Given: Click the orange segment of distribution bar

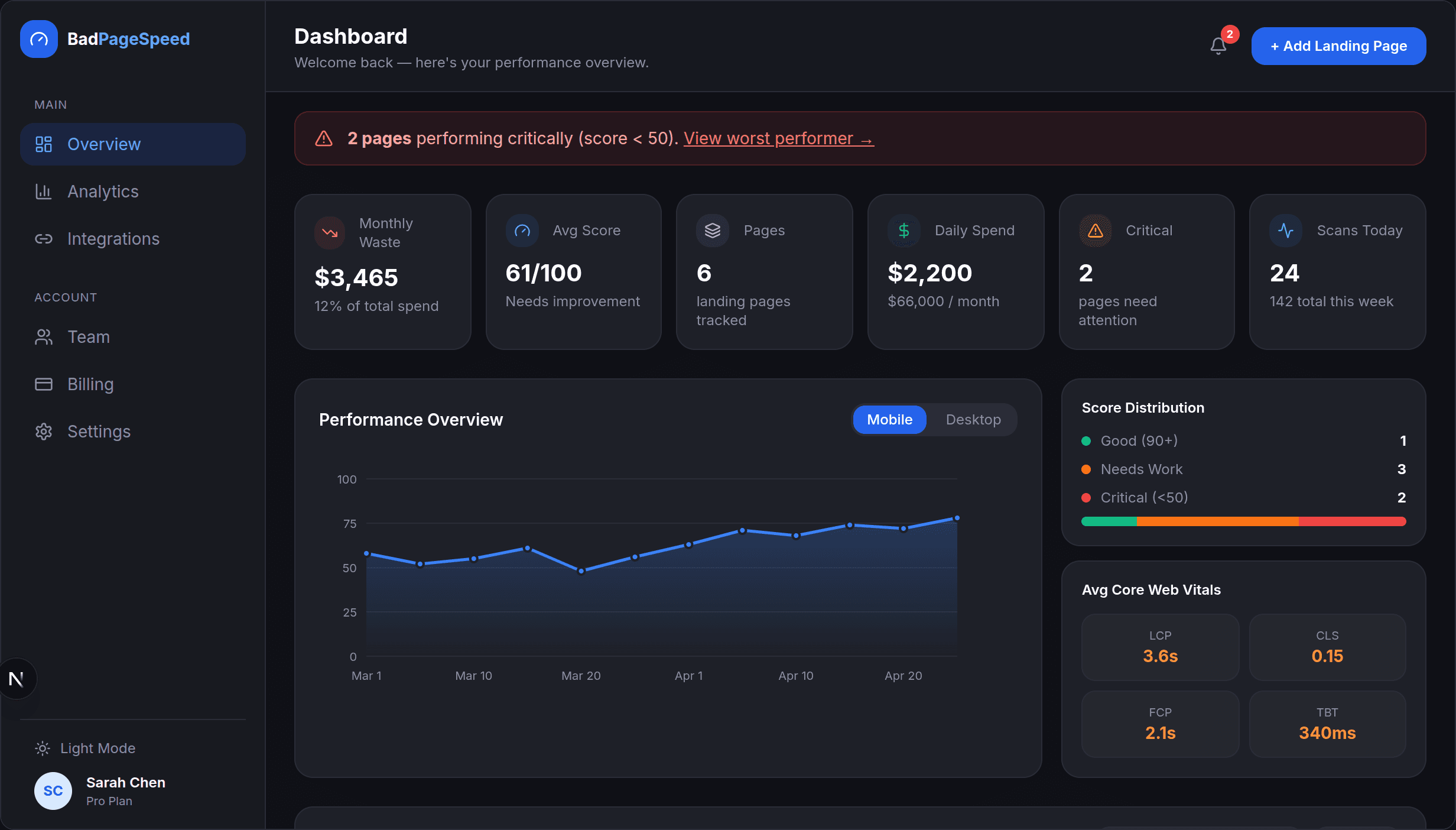Looking at the screenshot, I should [x=1217, y=521].
